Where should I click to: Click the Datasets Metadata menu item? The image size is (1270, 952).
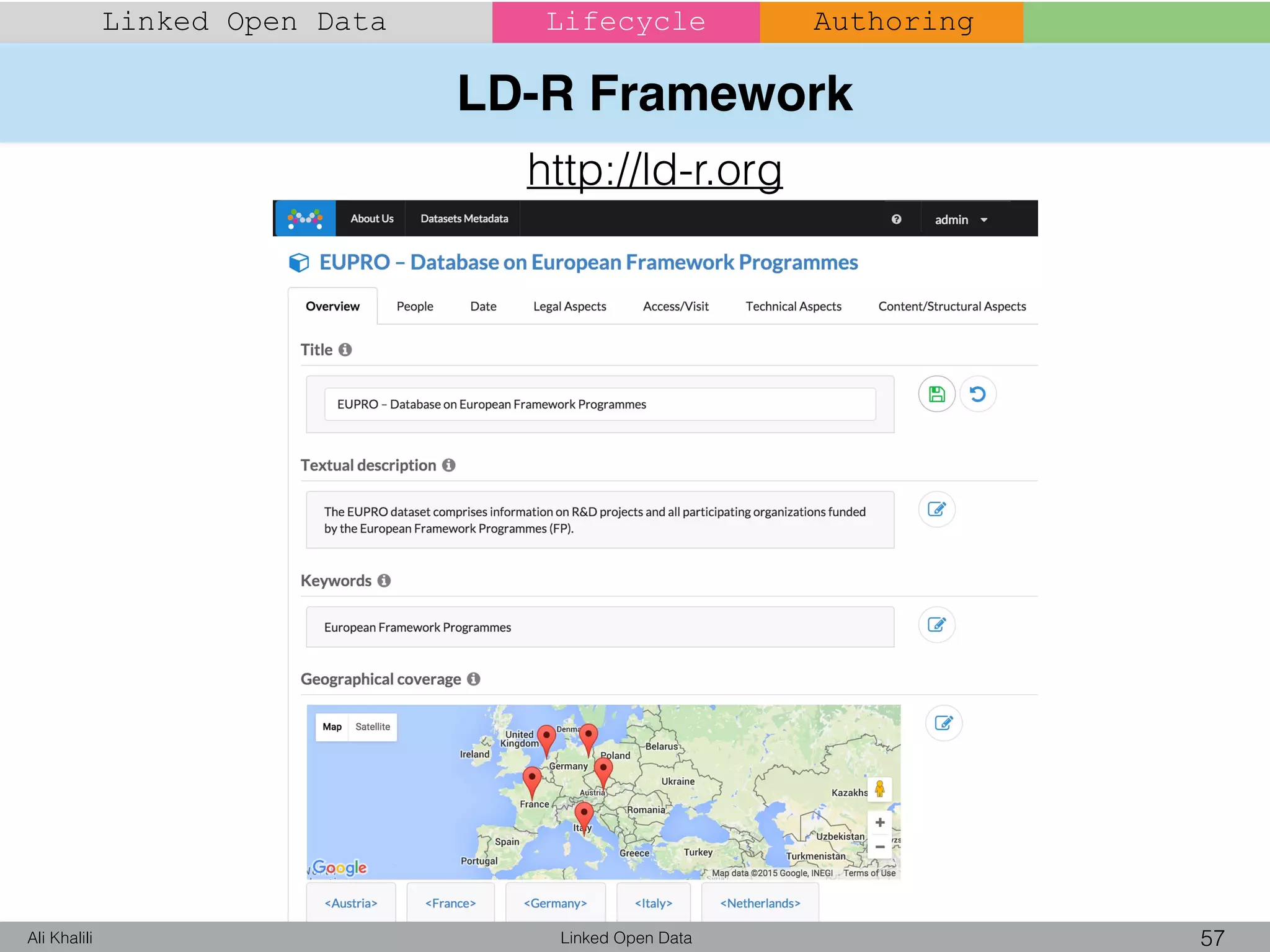coord(464,219)
